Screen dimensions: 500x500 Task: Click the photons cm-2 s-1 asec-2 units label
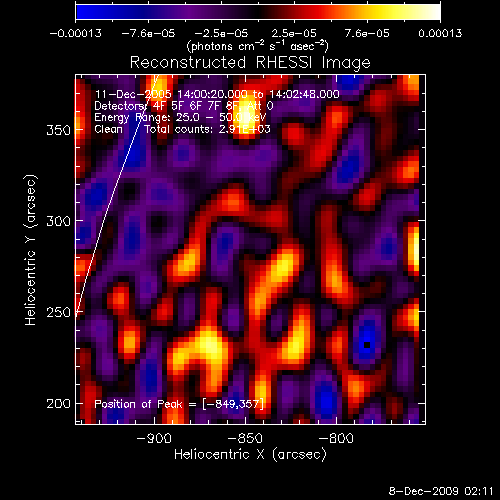point(258,46)
